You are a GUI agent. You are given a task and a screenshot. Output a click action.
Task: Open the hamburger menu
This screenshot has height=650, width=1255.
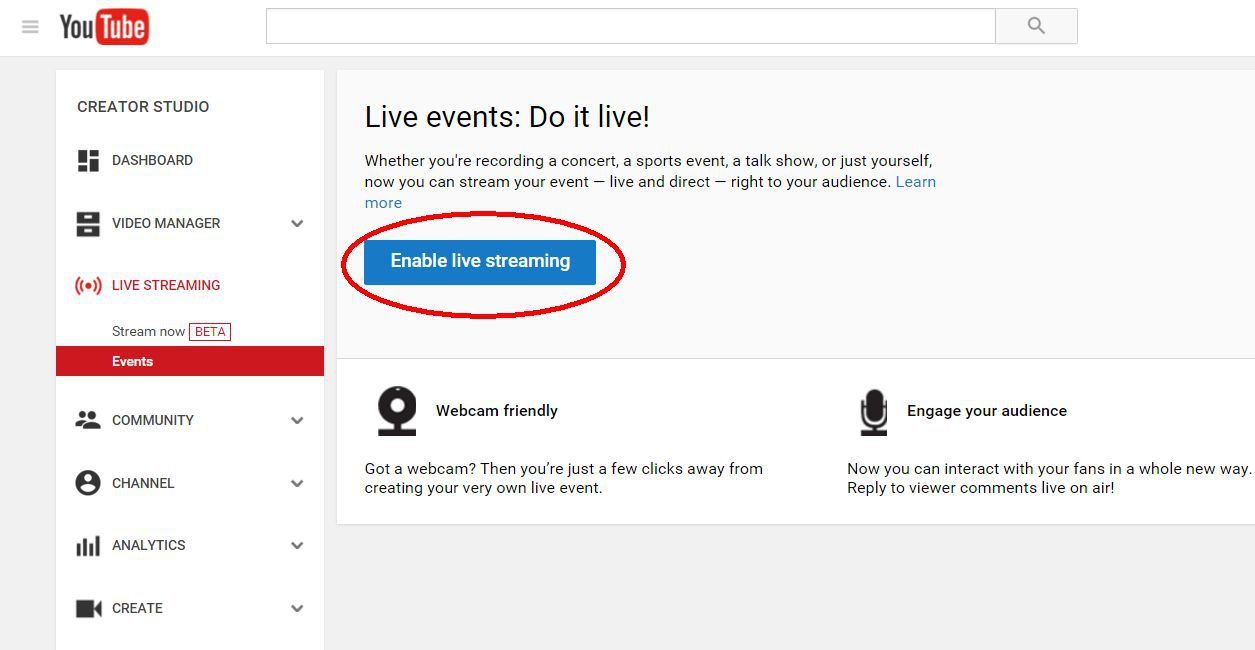pyautogui.click(x=30, y=27)
